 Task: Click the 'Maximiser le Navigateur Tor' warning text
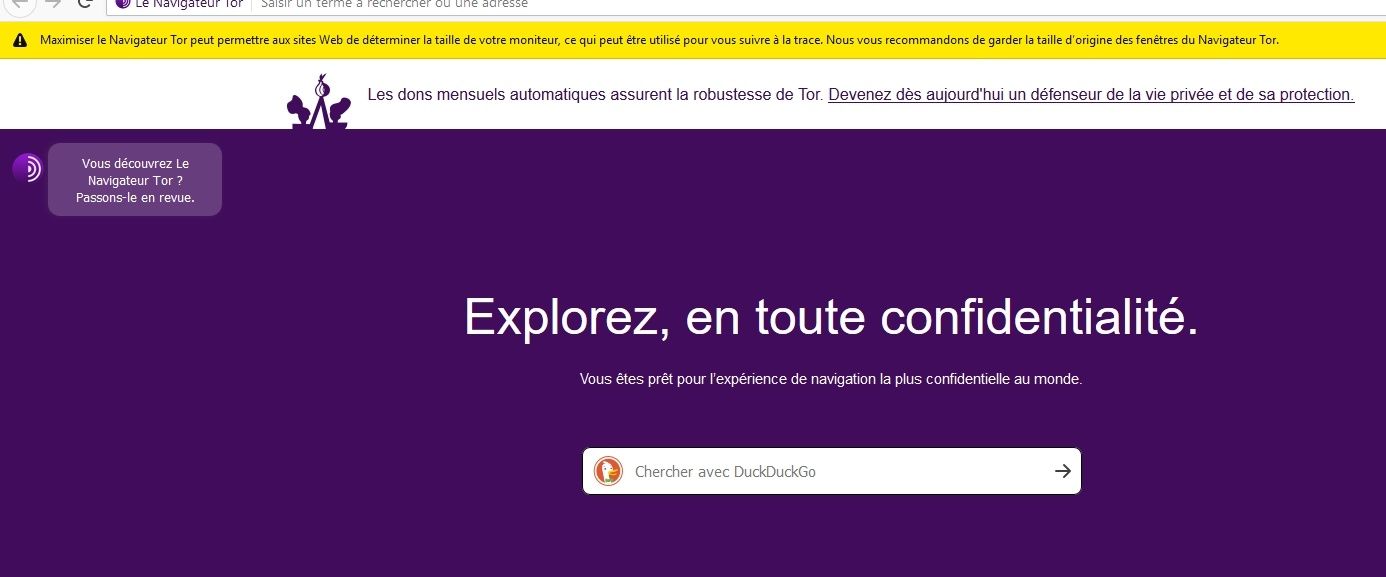tap(659, 41)
